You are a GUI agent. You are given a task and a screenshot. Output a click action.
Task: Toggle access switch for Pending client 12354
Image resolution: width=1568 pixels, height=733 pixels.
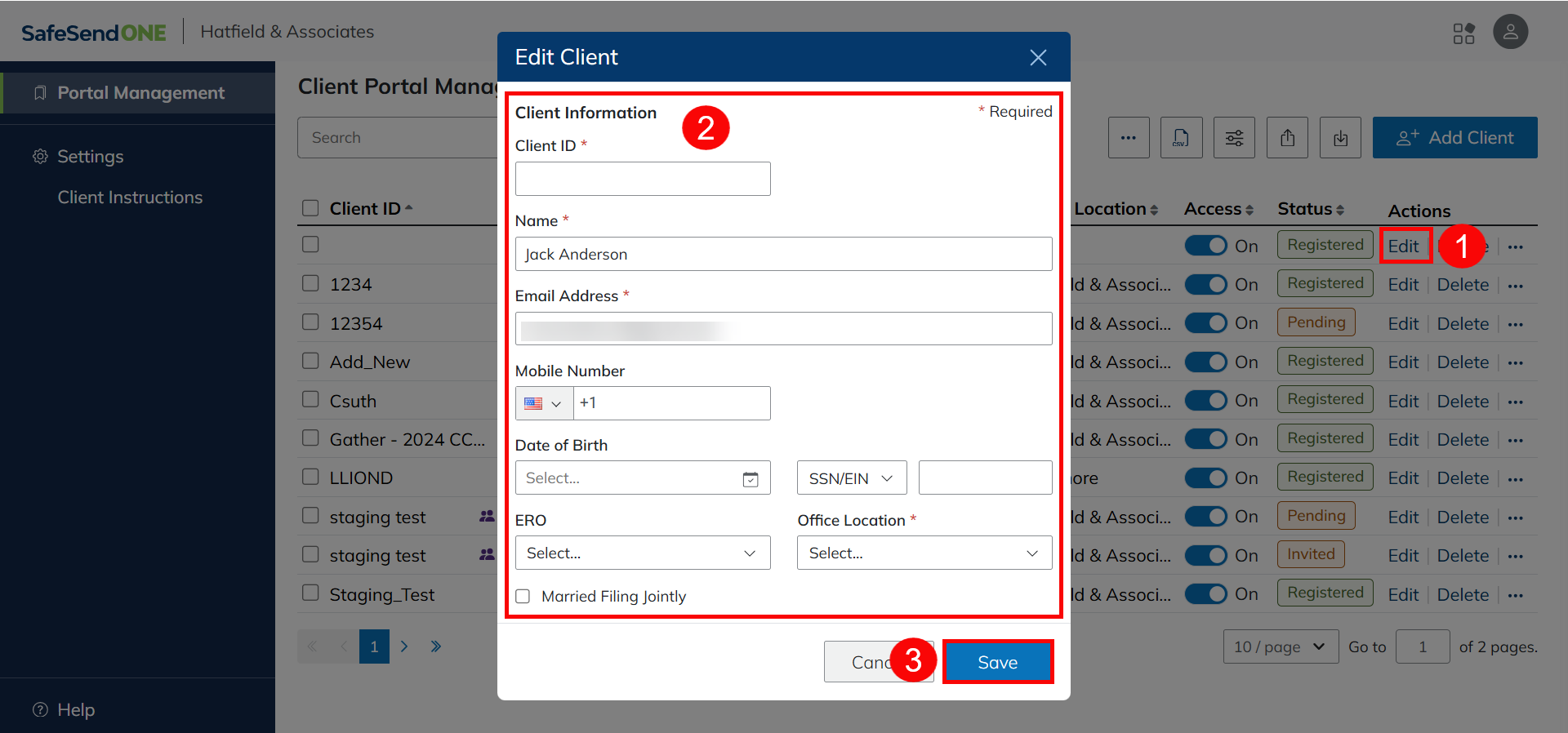pyautogui.click(x=1205, y=323)
